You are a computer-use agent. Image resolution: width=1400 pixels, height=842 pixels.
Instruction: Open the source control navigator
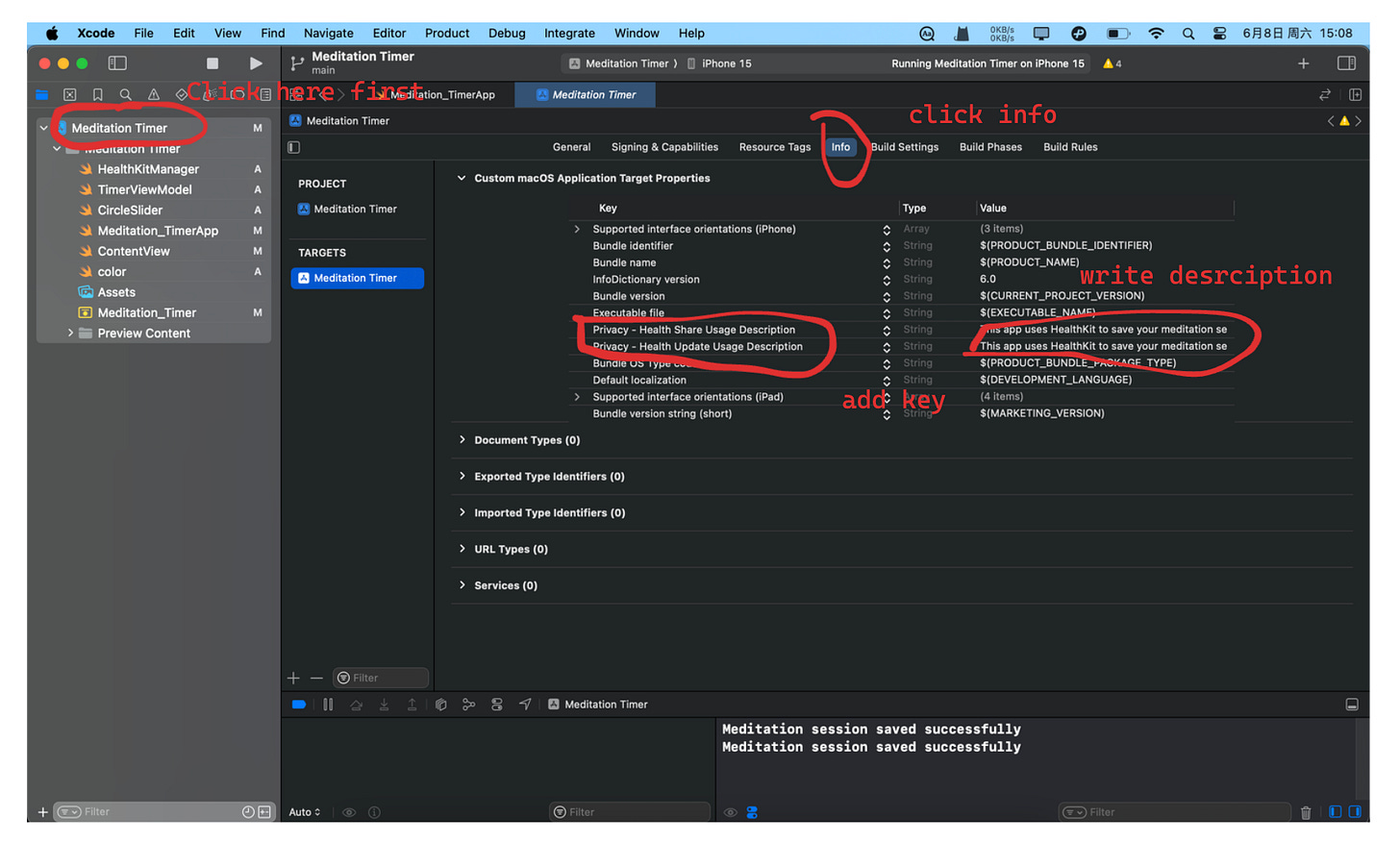coord(70,94)
